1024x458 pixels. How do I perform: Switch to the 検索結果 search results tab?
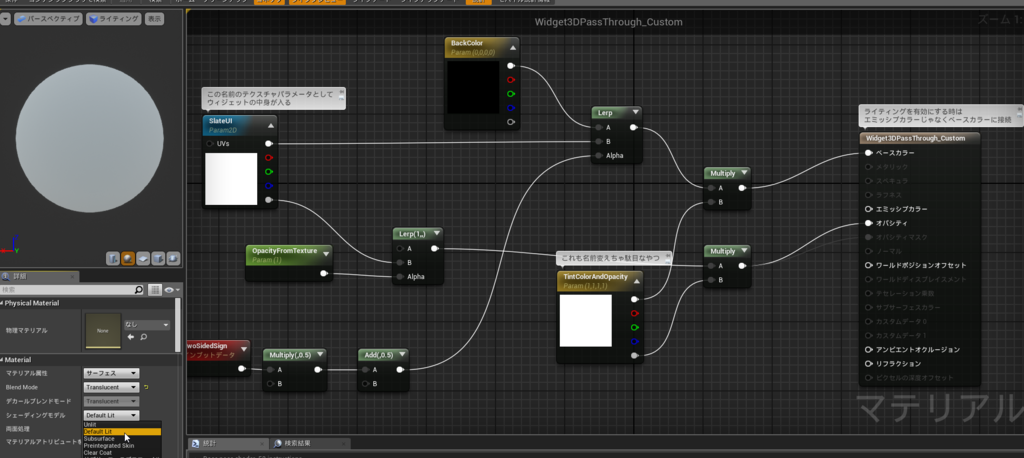click(308, 444)
